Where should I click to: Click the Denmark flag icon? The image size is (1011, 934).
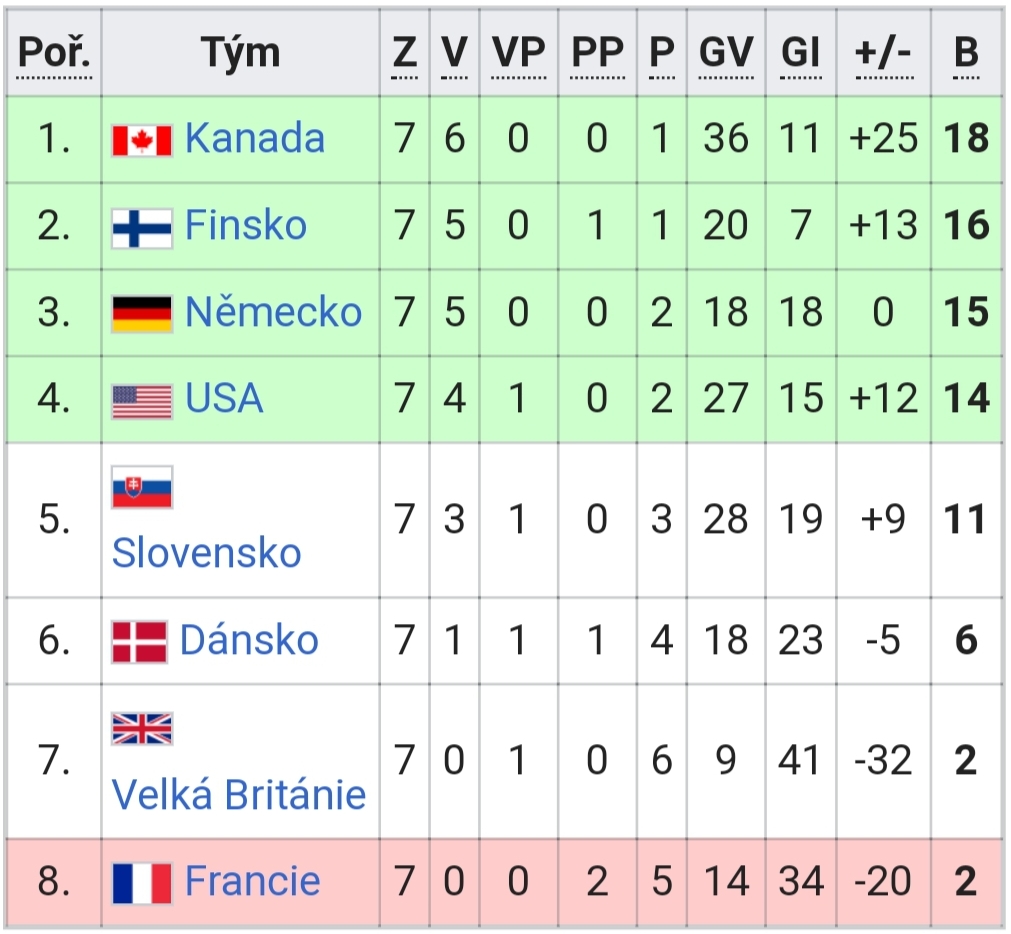(x=139, y=642)
